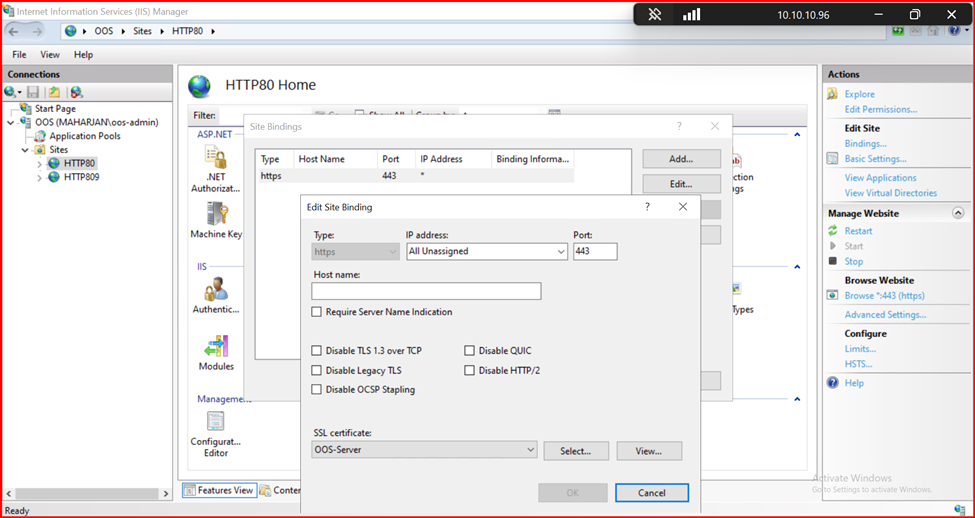Open the View menu

pyautogui.click(x=49, y=55)
